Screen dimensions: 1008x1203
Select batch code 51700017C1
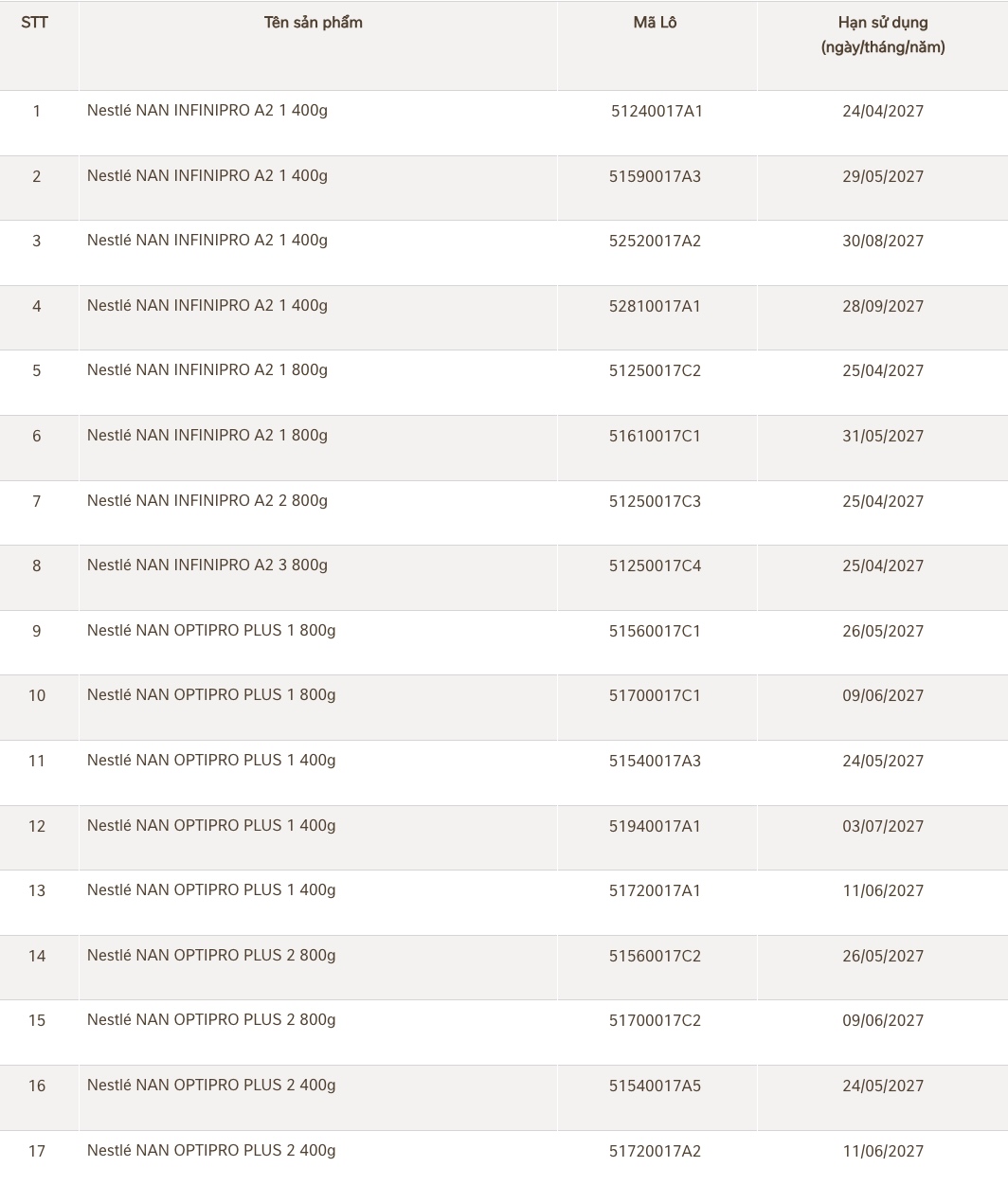tap(655, 696)
